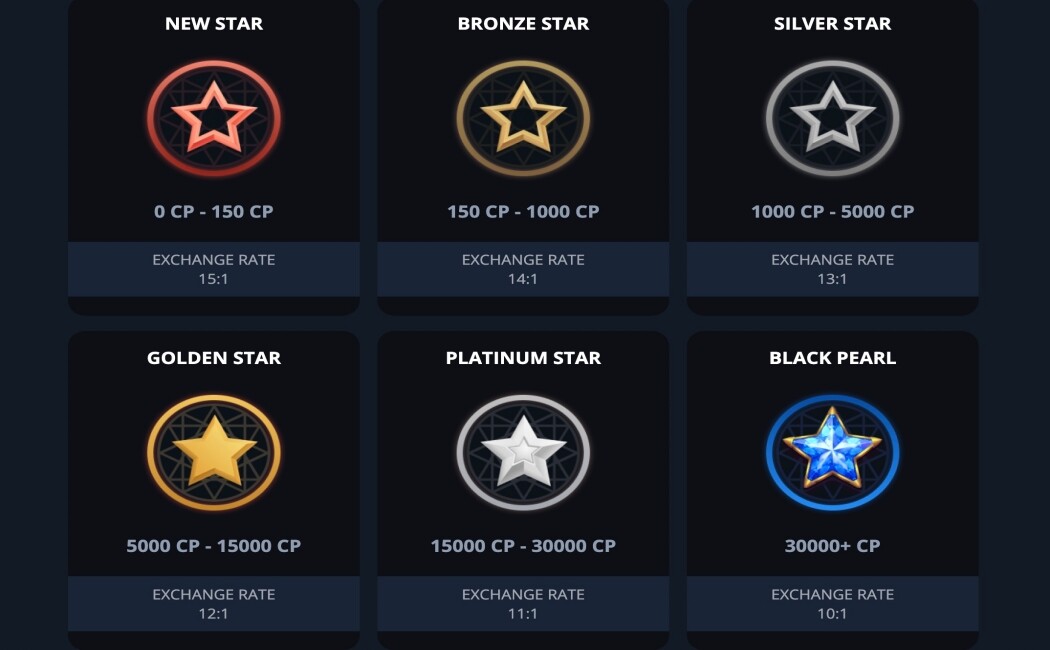Click the Bronze Star badge icon
1050x650 pixels.
coord(523,118)
